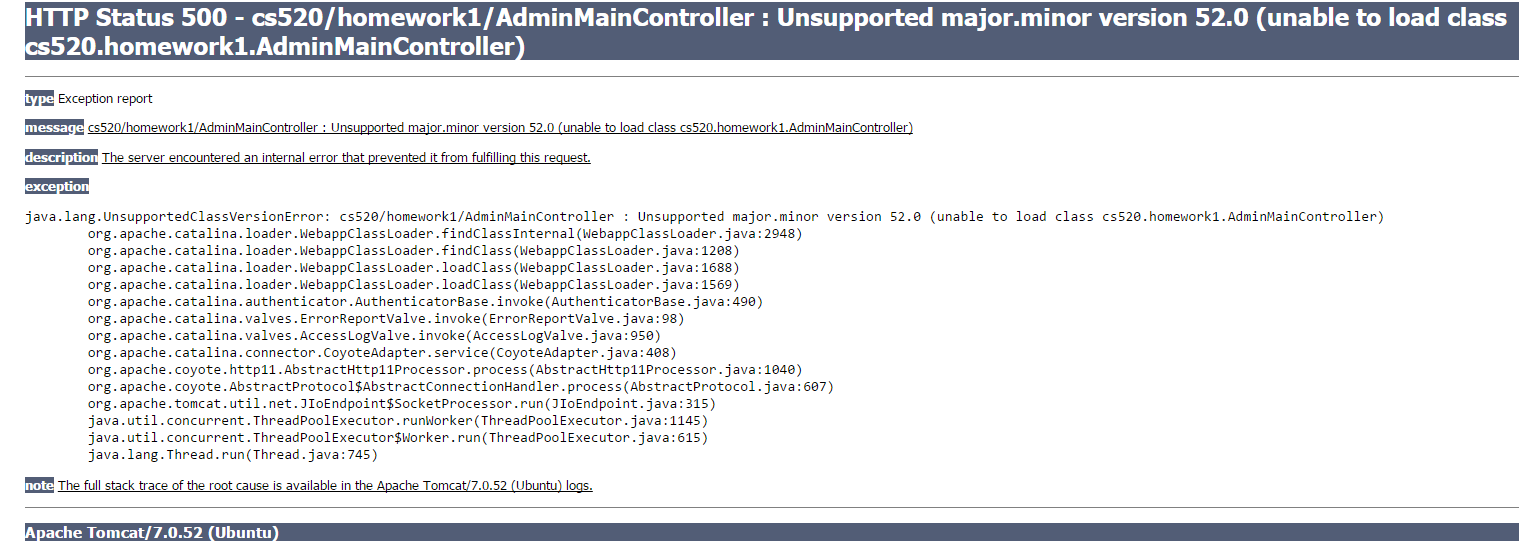Click the AuthenticatorBase.invoke stack line
The image size is (1519, 541).
click(426, 301)
